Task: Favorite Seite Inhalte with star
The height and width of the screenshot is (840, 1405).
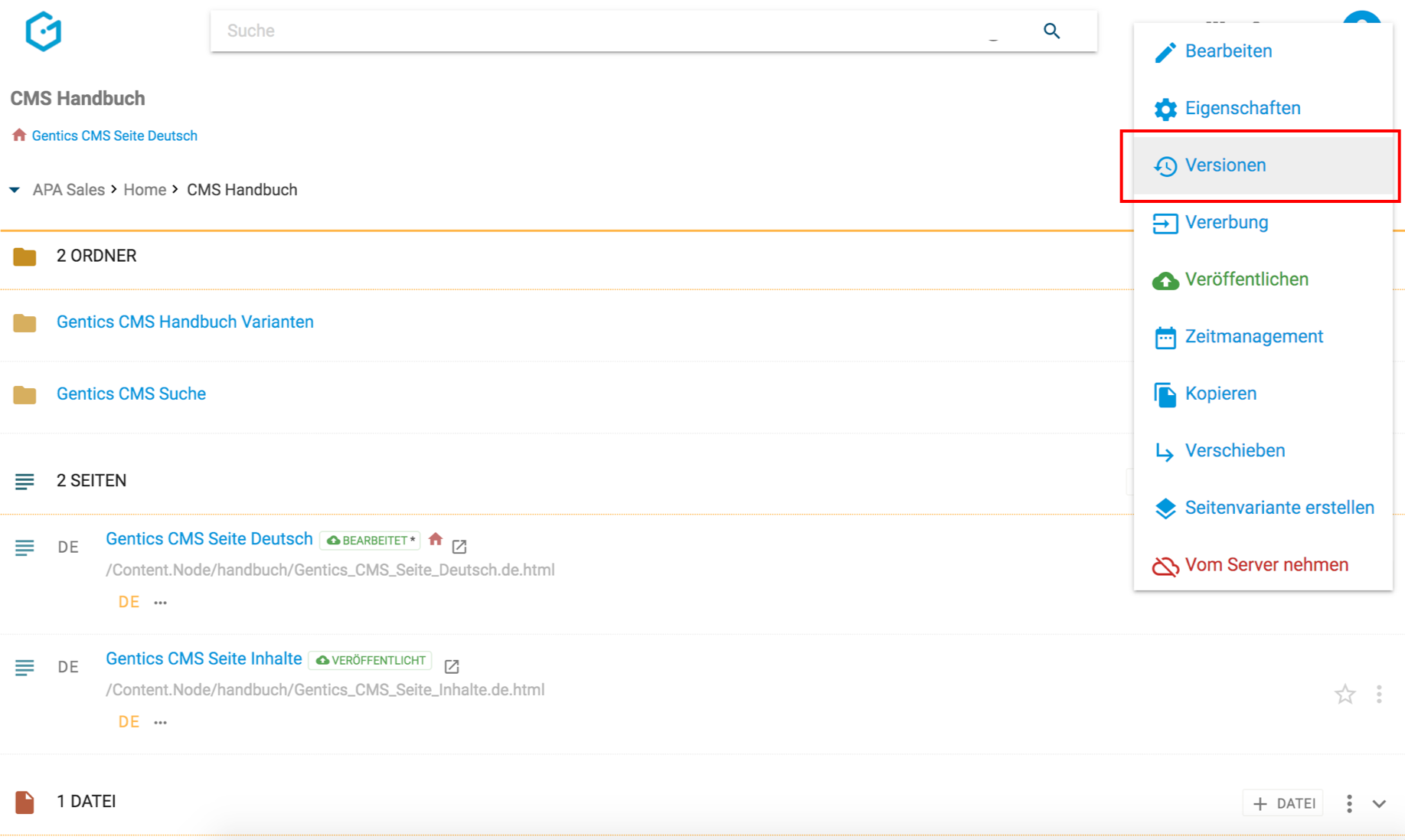Action: tap(1345, 695)
